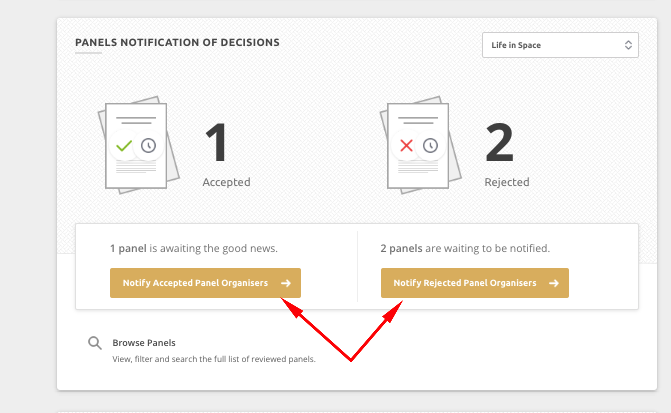Click the rejected panels document illustration
This screenshot has height=413, width=671.
click(421, 145)
